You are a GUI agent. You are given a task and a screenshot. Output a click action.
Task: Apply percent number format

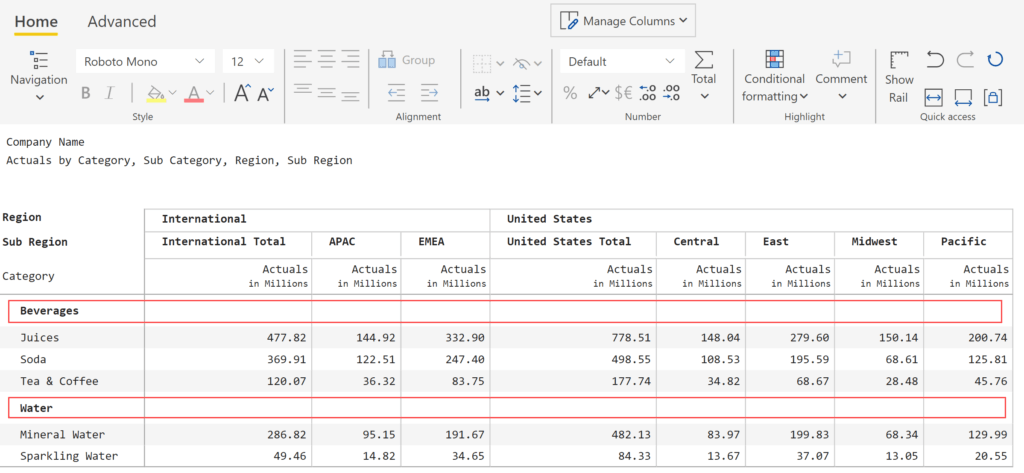pos(570,93)
